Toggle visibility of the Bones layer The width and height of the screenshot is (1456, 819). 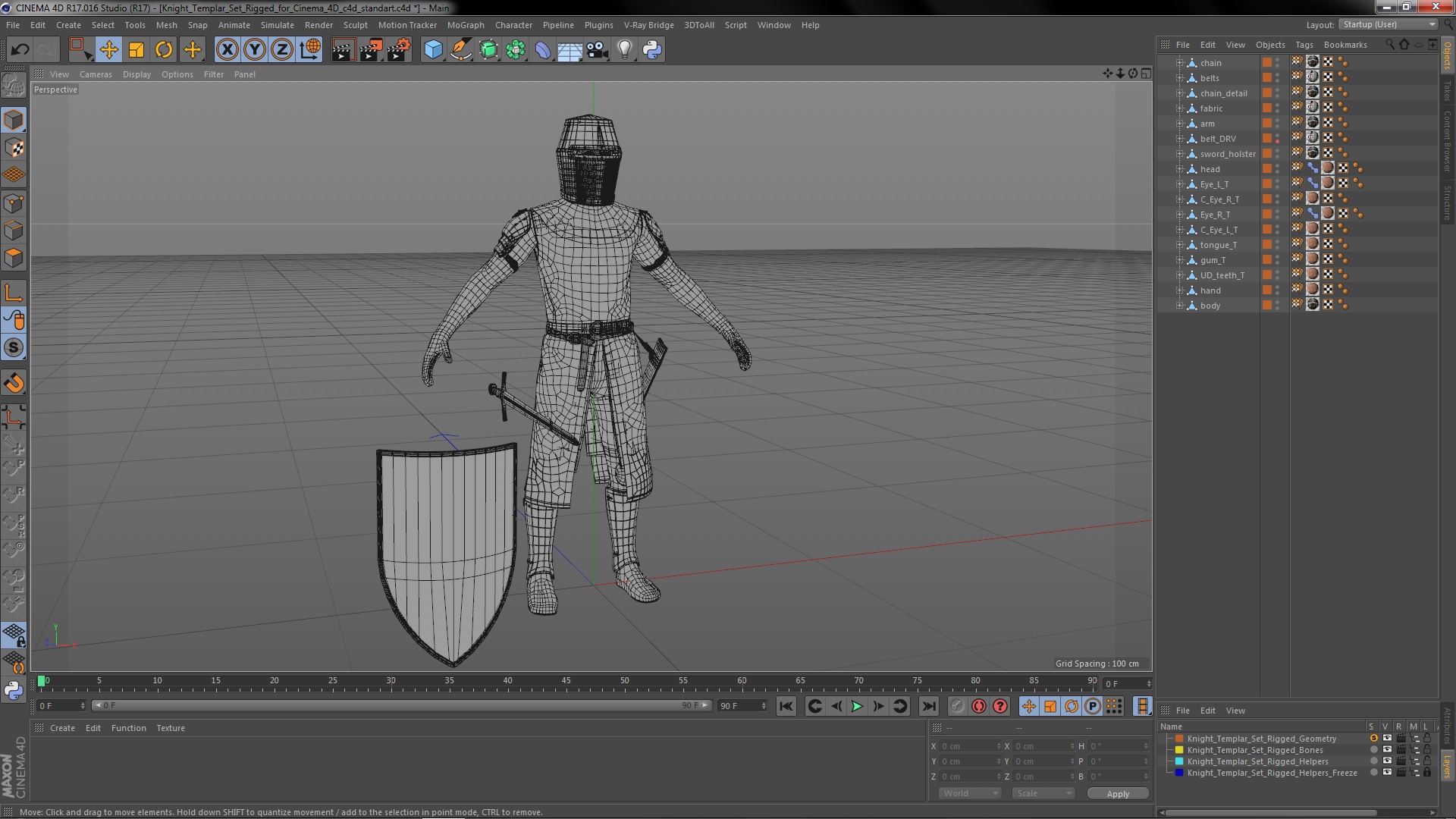point(1387,750)
